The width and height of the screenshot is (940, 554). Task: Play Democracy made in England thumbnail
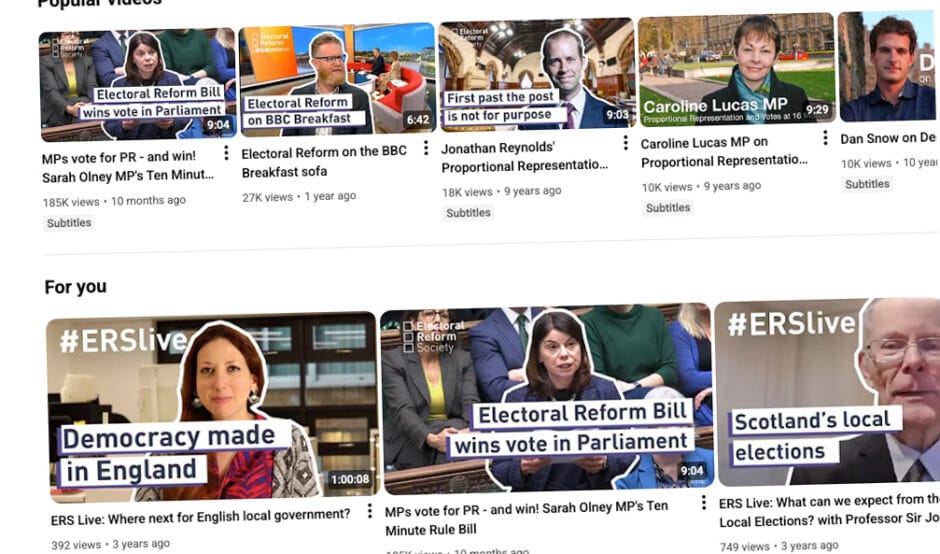212,407
